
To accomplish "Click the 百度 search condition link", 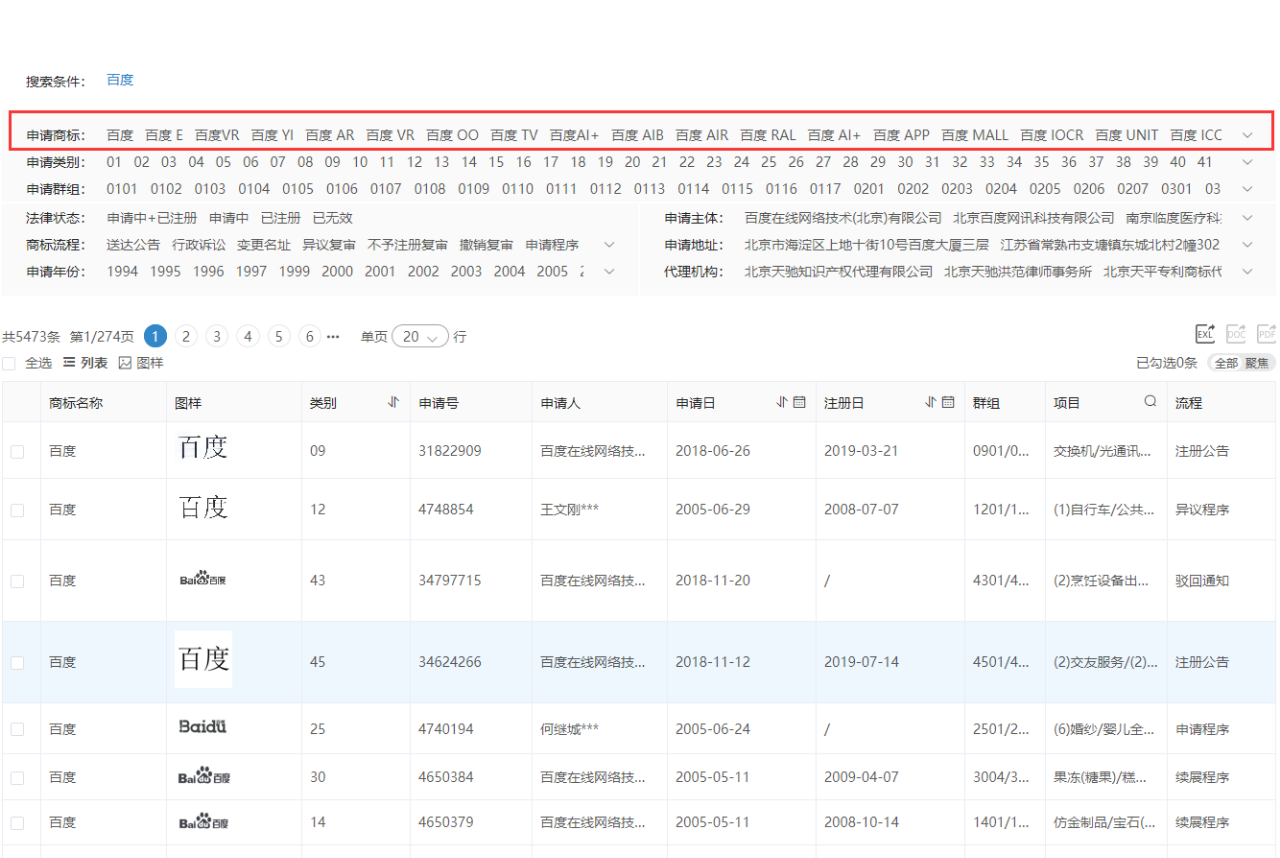I will (x=120, y=80).
